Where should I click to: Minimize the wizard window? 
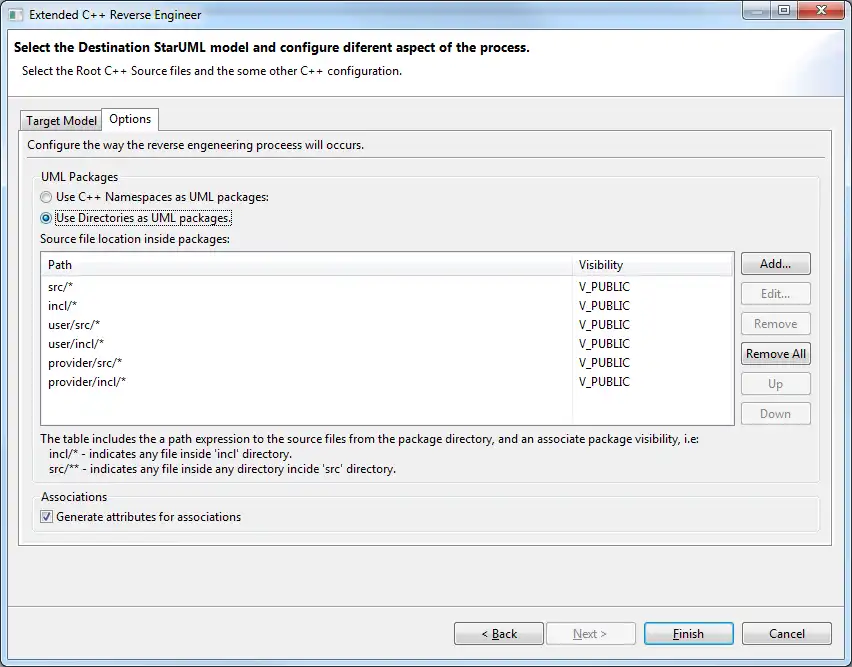coord(757,10)
